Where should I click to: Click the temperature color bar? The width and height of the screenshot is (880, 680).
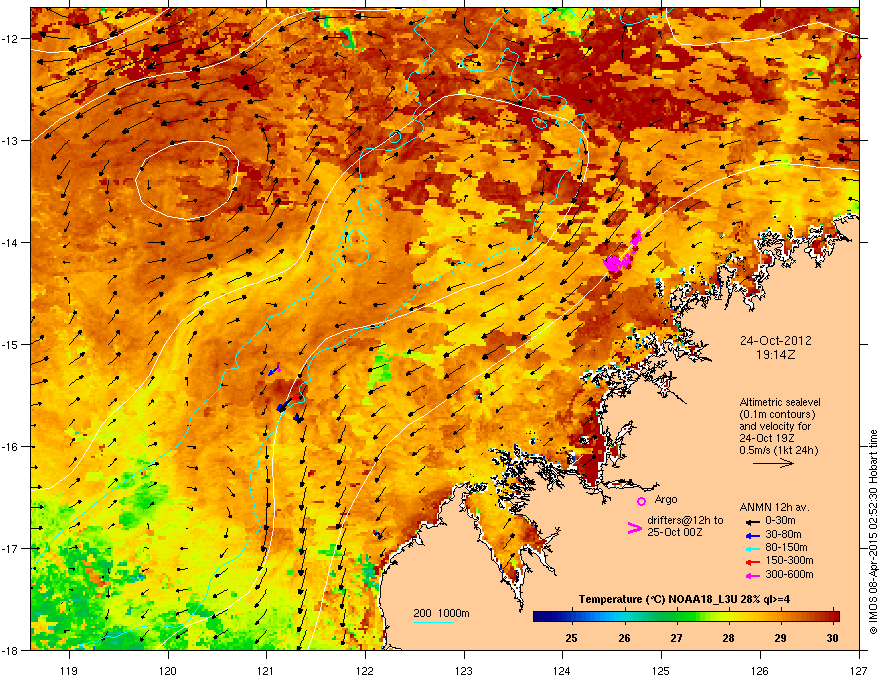pos(686,616)
